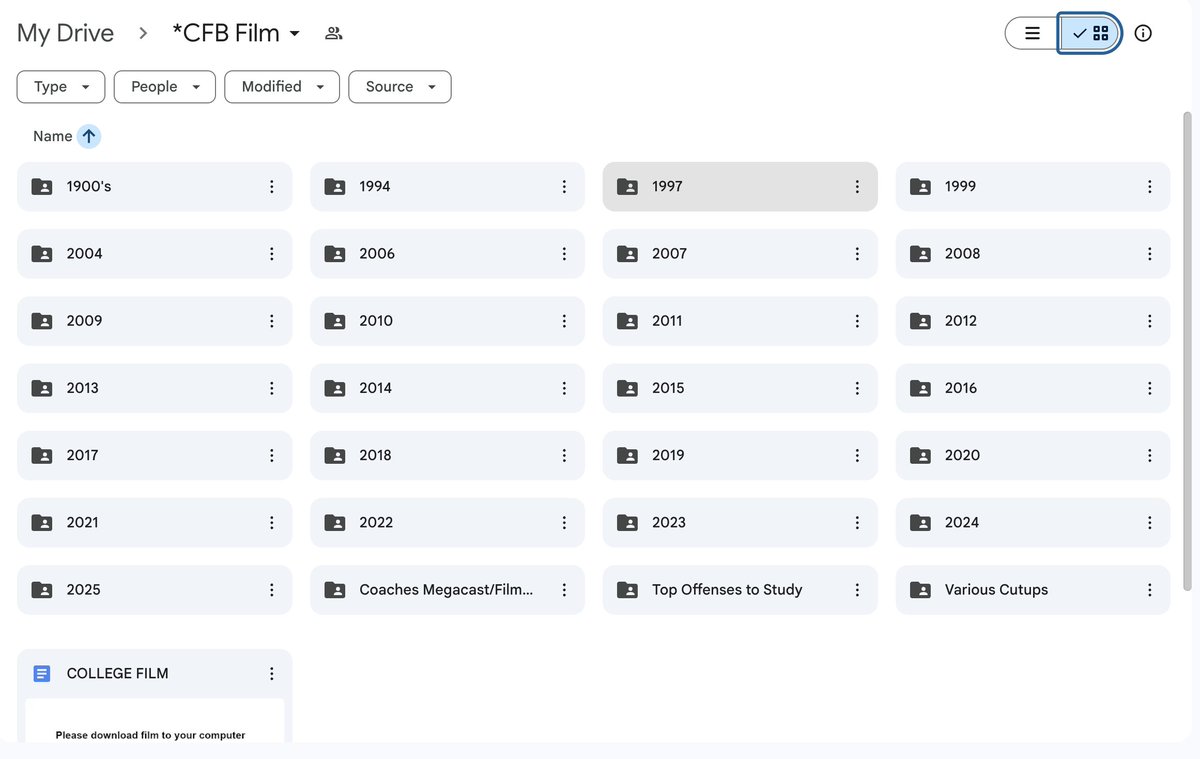This screenshot has height=759, width=1200.
Task: Open more actions for 2014 folder
Action: [x=564, y=388]
